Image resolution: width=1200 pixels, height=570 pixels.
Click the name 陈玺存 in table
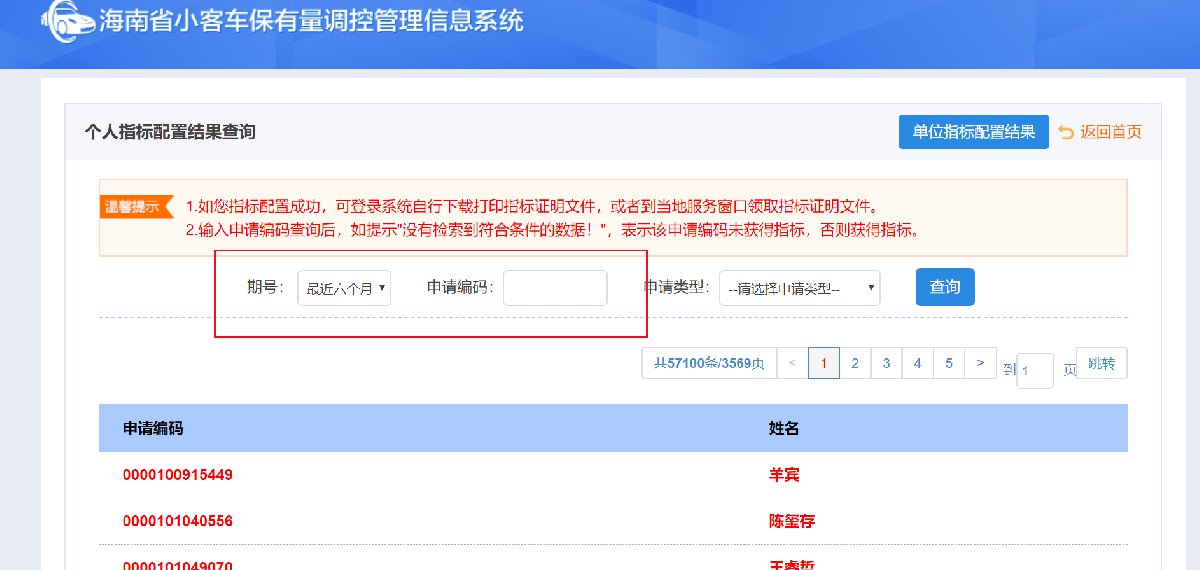coord(791,521)
